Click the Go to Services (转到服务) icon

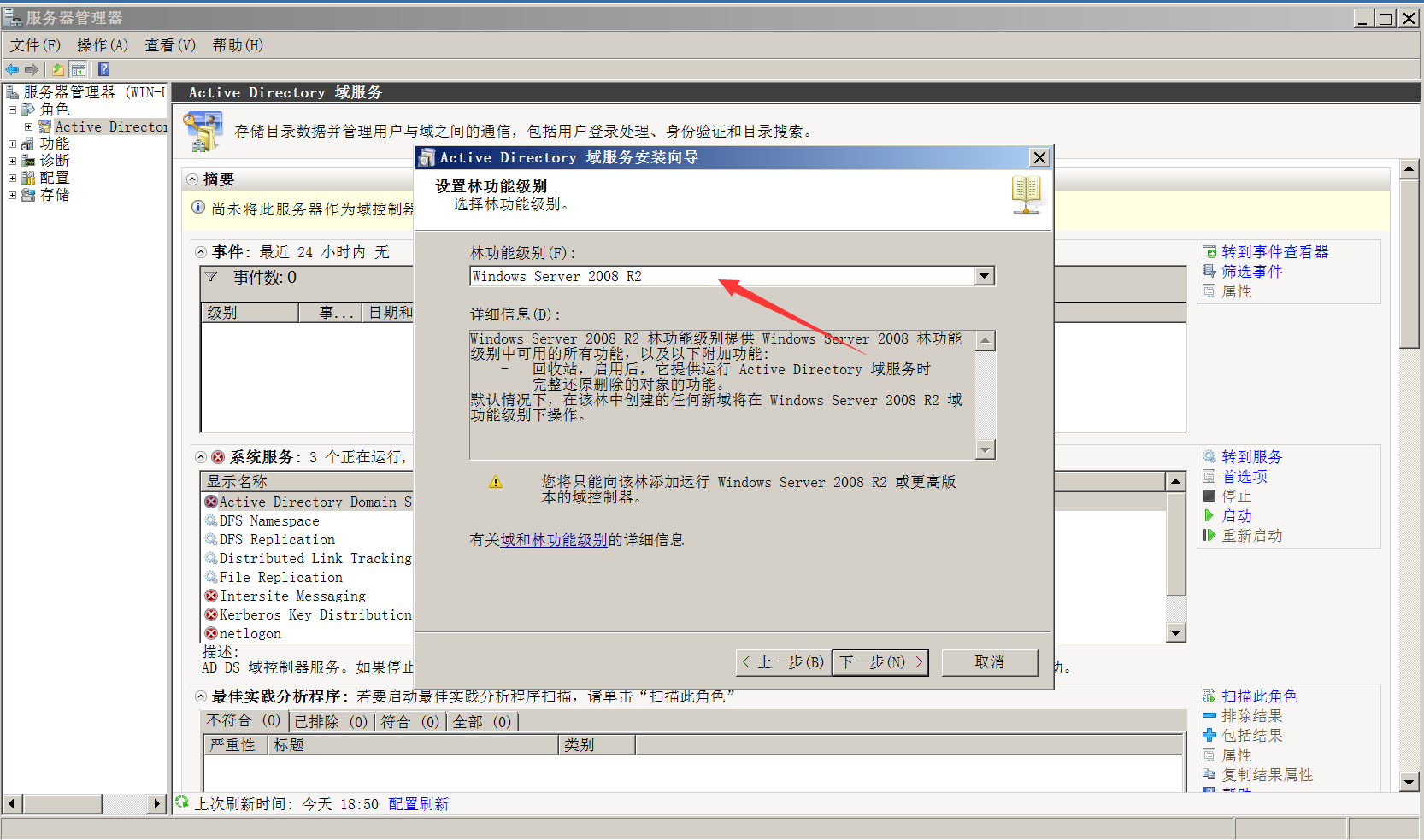pyautogui.click(x=1209, y=457)
